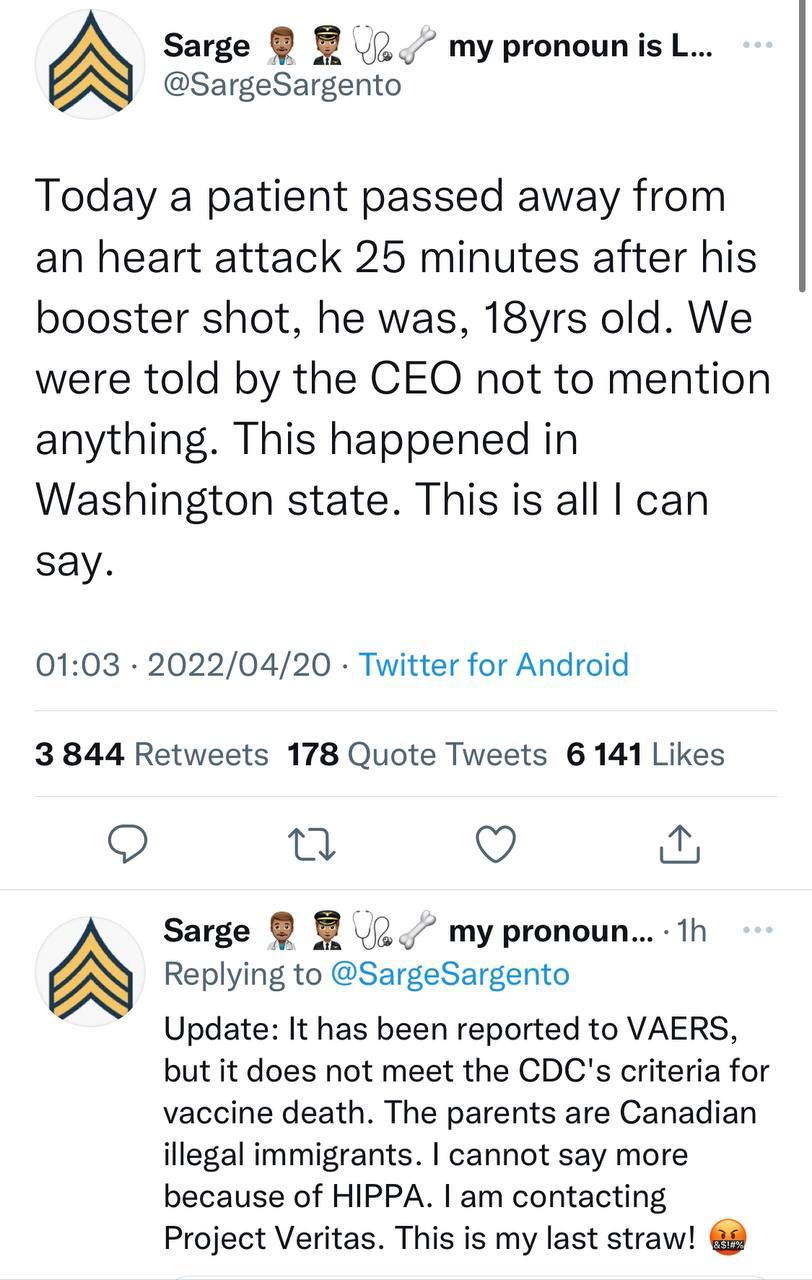The image size is (812, 1280).
Task: Open the share icon on the tweet
Action: coord(679,846)
